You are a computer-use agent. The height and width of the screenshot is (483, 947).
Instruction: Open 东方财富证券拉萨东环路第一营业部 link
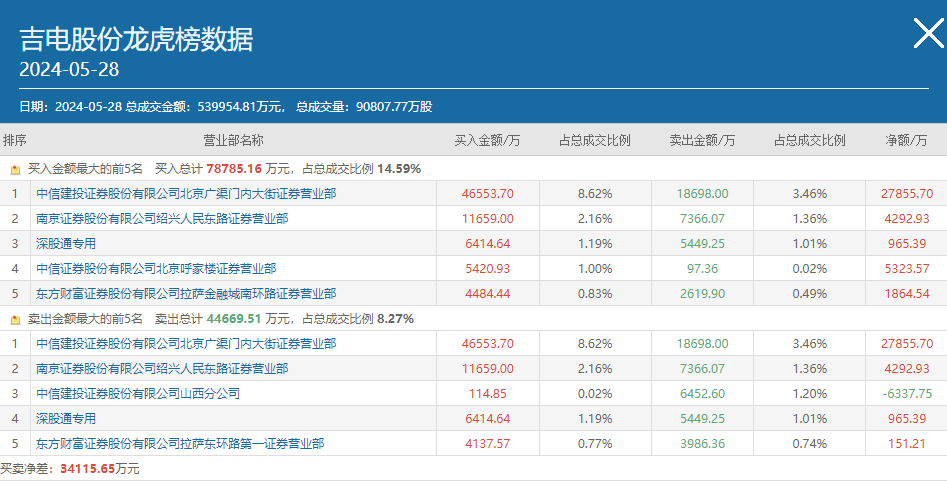[180, 444]
